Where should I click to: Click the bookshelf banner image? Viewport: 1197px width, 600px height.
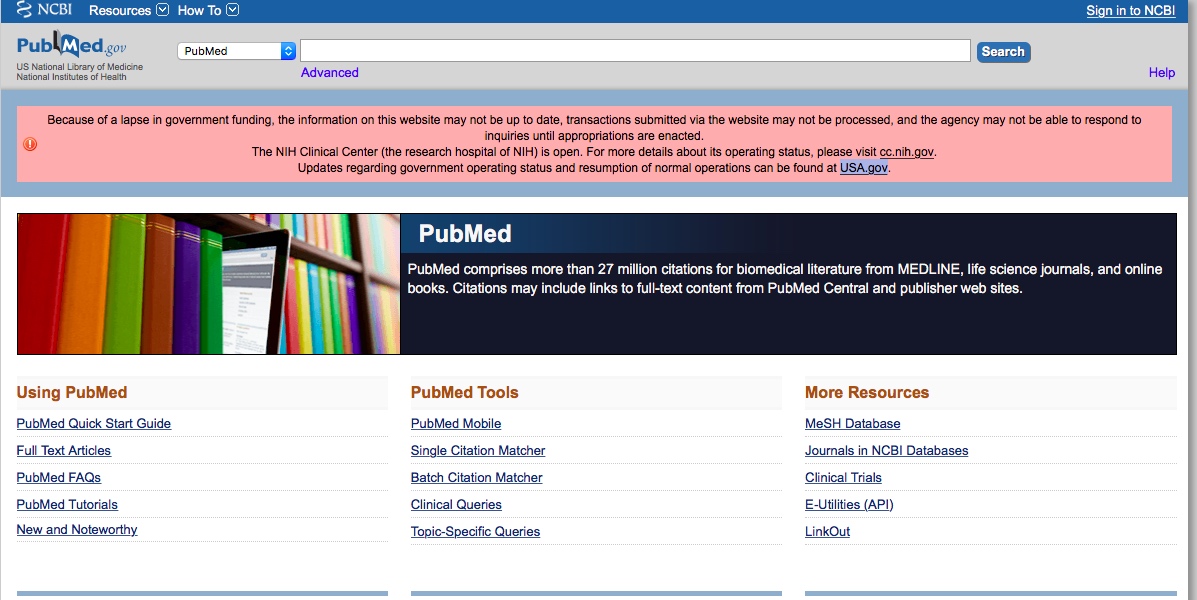(x=208, y=284)
